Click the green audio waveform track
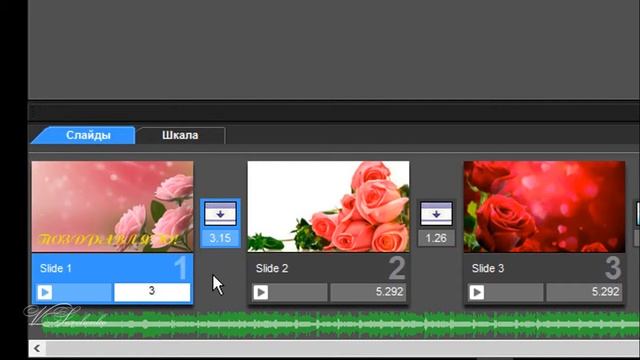Screen dimensions: 640x360 (x=341, y=324)
